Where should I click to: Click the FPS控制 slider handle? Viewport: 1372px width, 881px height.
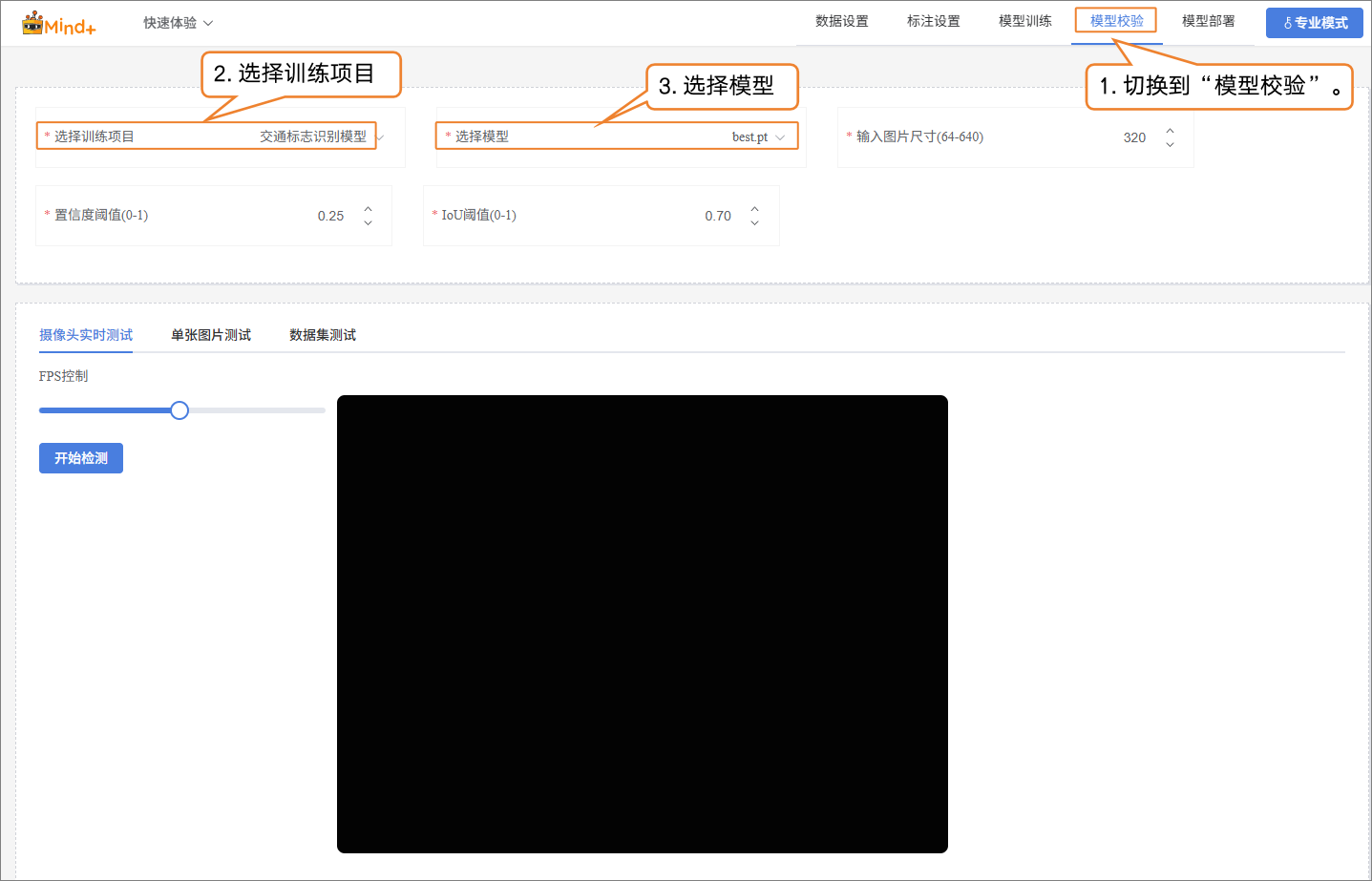click(x=179, y=410)
